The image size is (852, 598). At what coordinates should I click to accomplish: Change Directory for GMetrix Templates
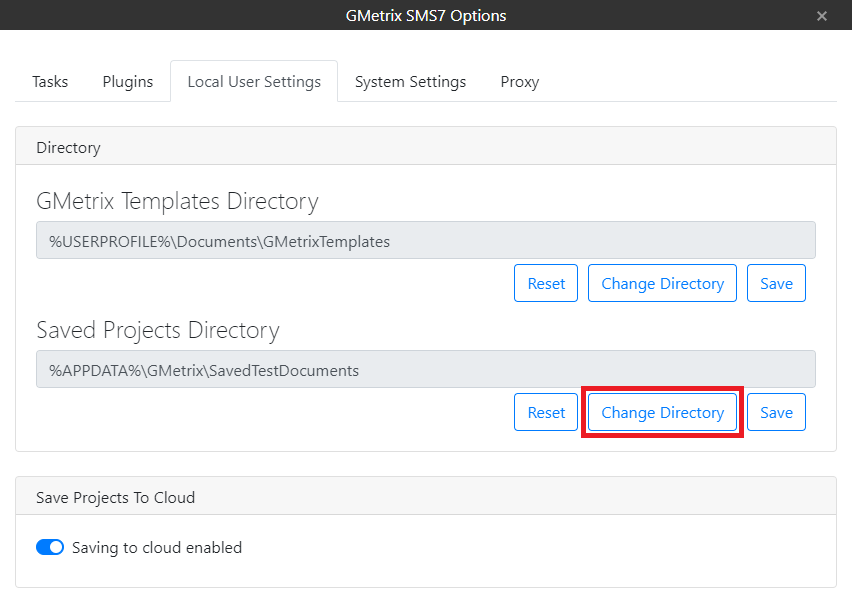click(662, 283)
